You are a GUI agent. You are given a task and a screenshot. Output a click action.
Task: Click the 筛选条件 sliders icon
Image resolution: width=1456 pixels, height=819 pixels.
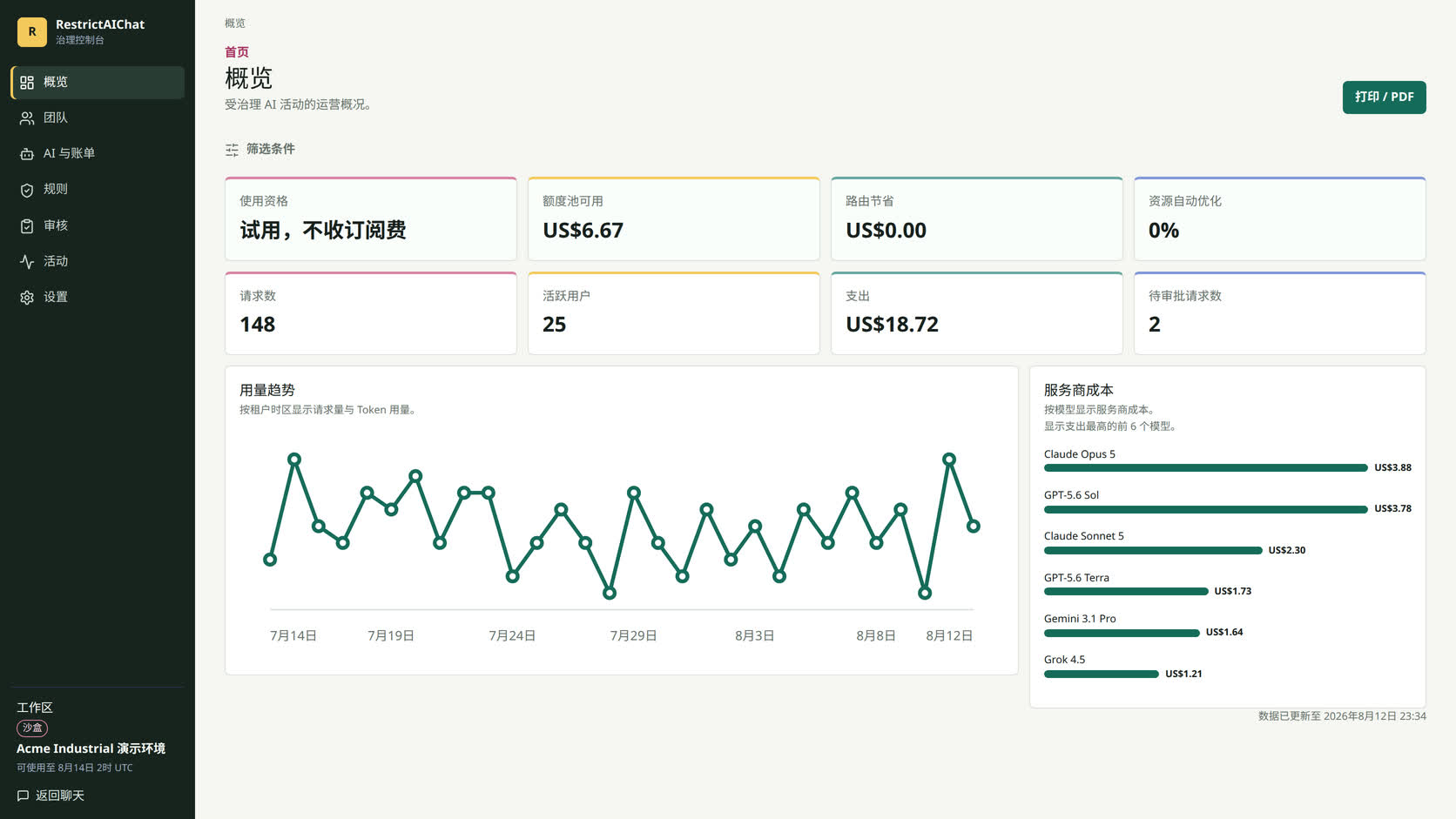coord(232,150)
